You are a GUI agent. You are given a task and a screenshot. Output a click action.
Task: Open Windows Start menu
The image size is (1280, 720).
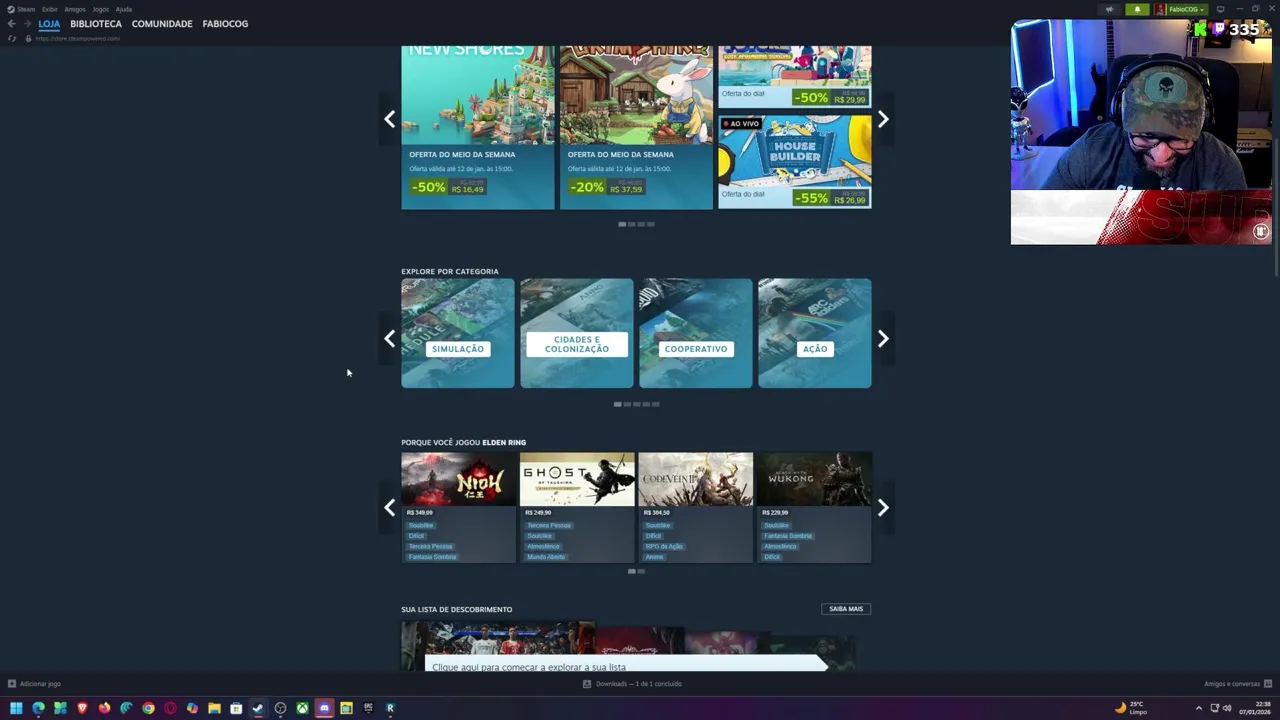(16, 708)
